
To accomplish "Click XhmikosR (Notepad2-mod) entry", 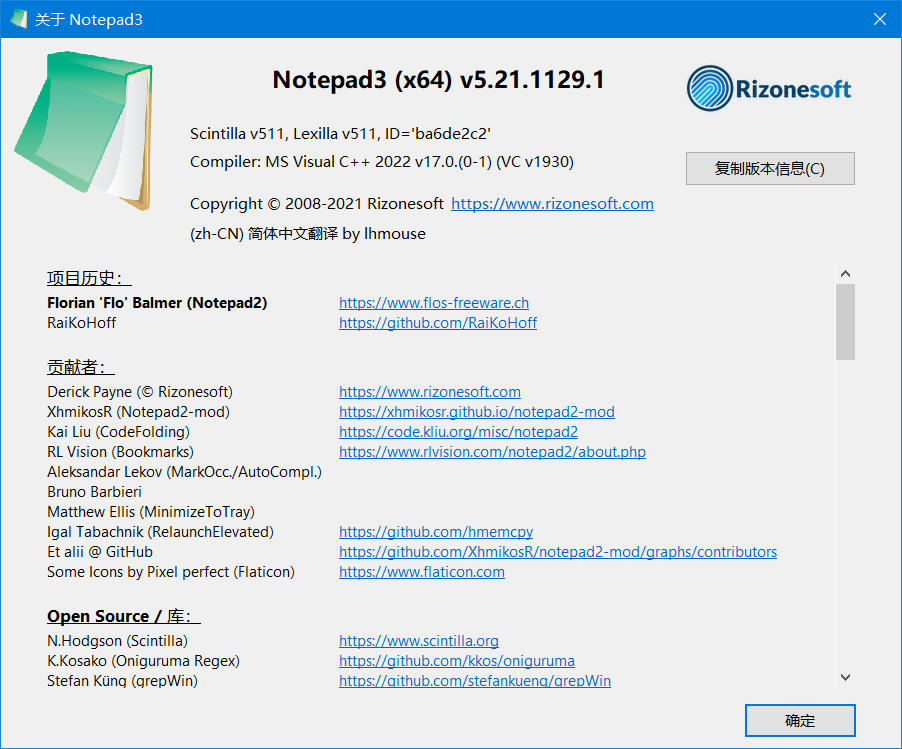I will 139,412.
